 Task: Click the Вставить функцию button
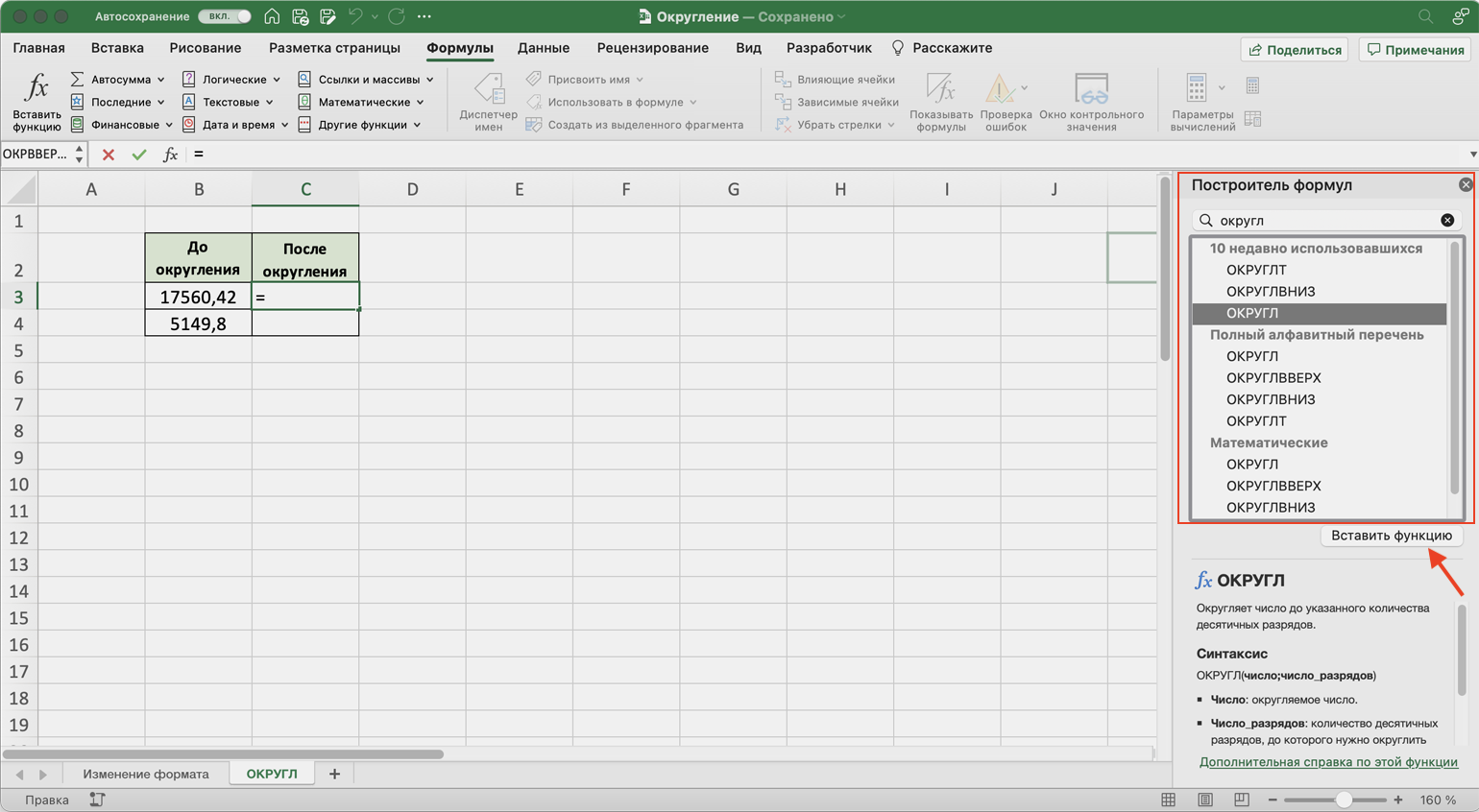coord(1391,536)
